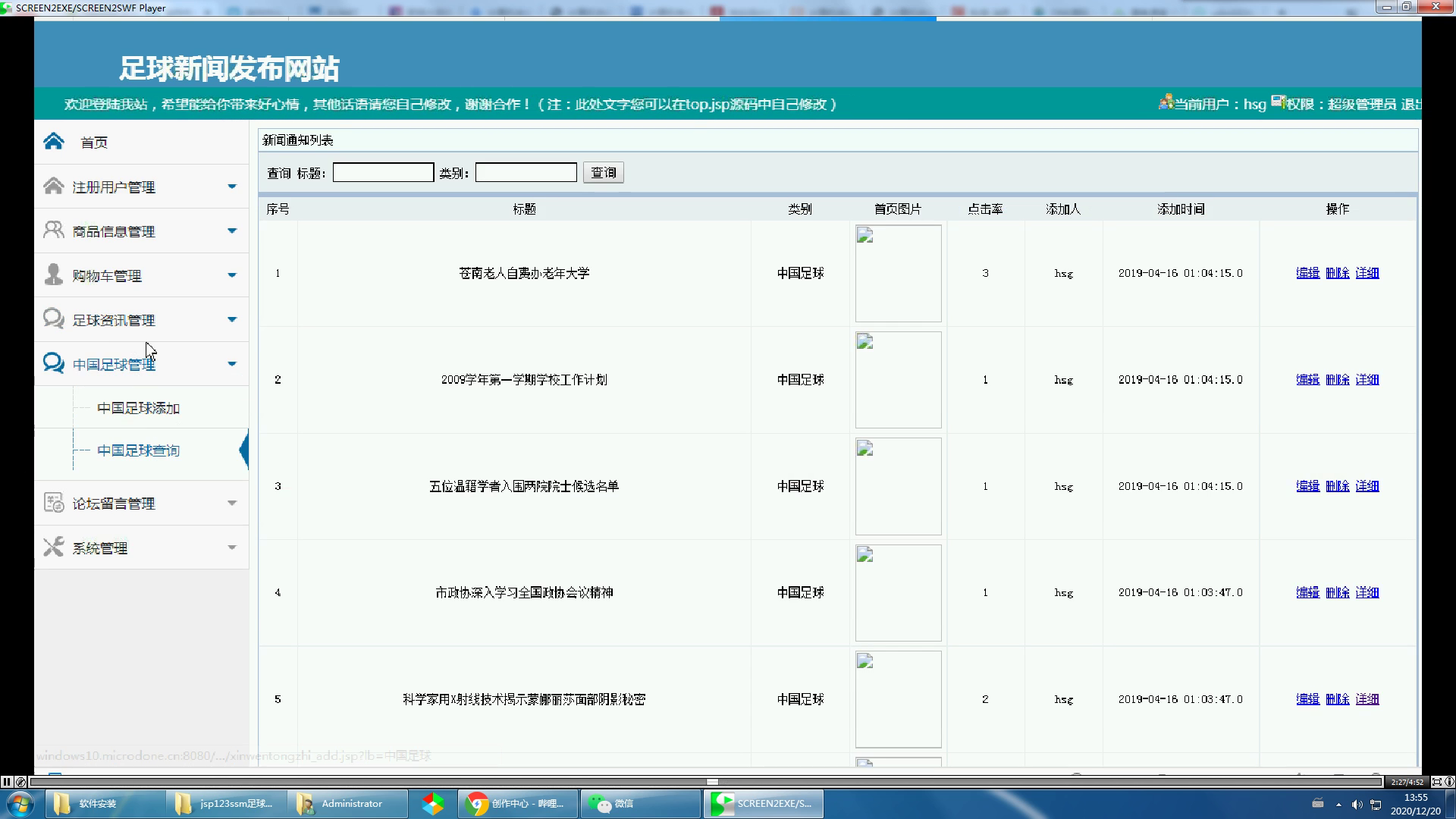Focus the 类别 search input field

click(526, 173)
